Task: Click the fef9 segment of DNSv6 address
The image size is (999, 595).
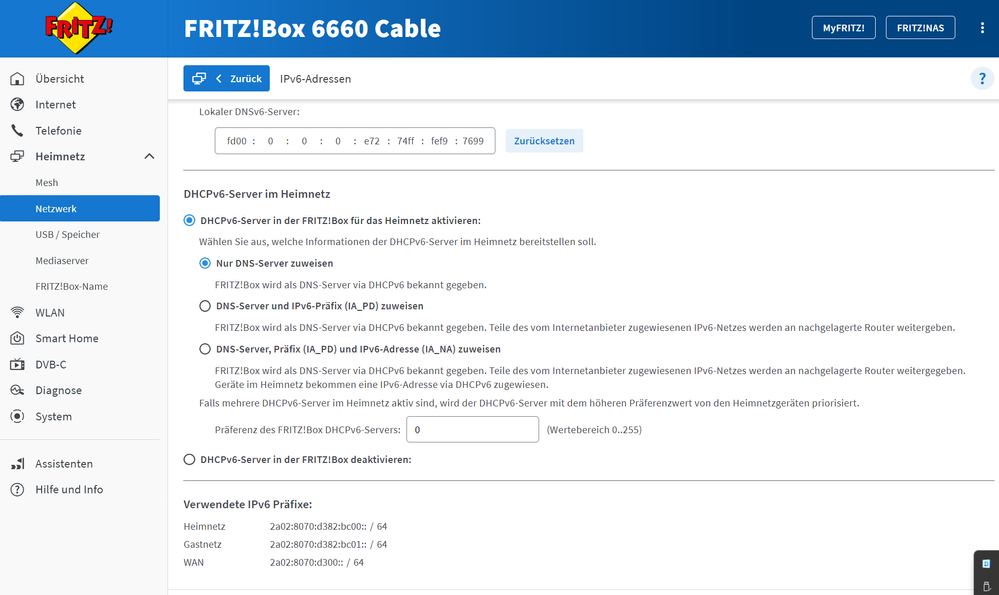Action: click(x=439, y=141)
